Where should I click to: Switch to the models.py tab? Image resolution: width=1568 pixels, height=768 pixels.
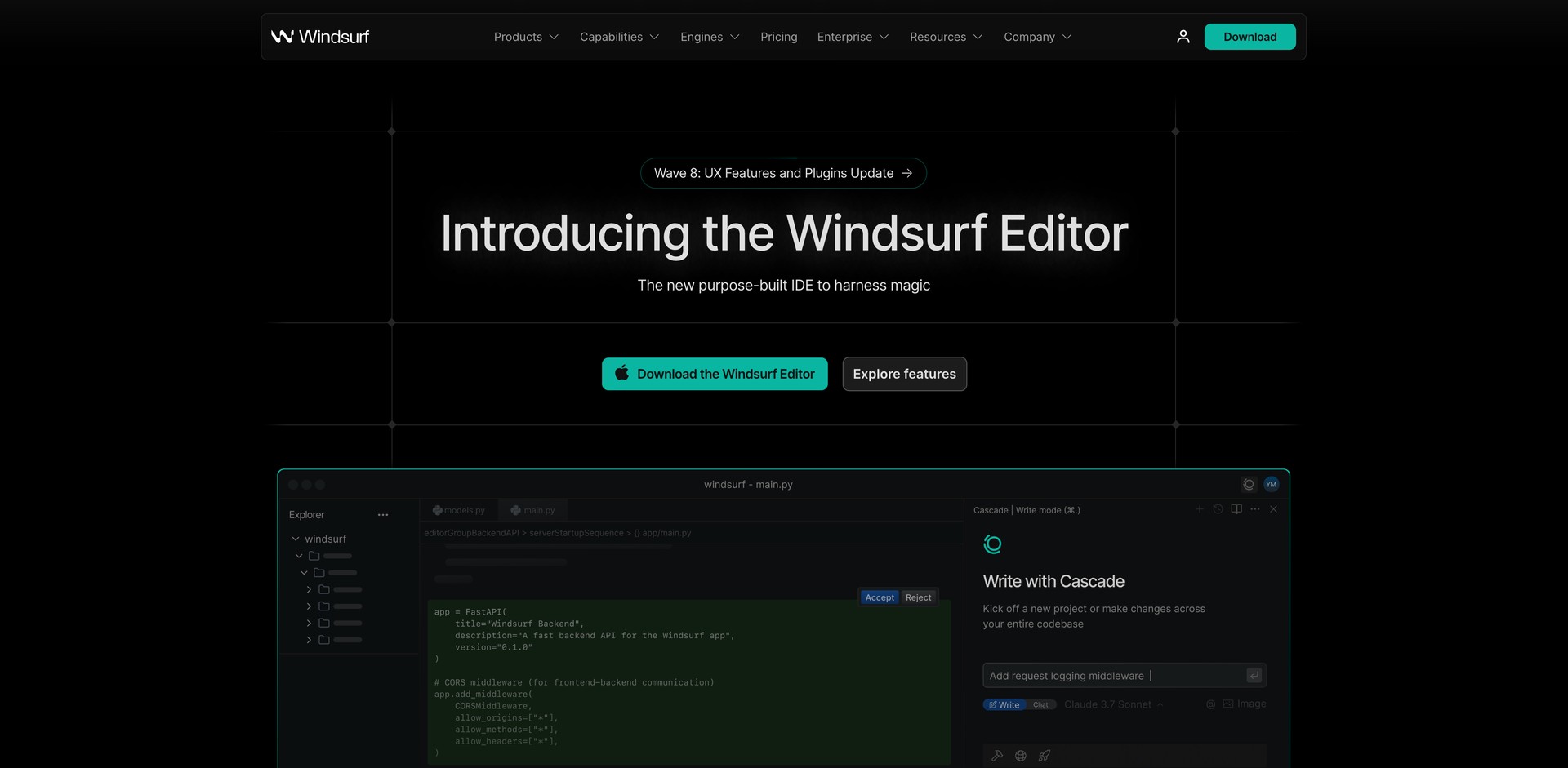pyautogui.click(x=458, y=510)
